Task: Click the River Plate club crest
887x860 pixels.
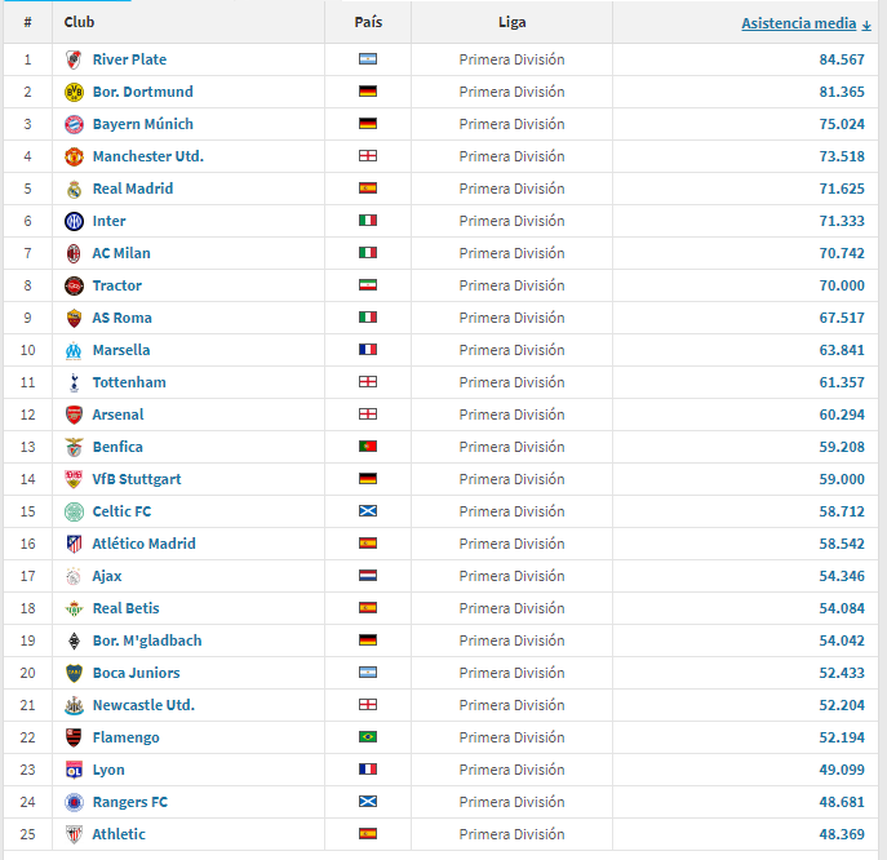Action: [x=74, y=59]
